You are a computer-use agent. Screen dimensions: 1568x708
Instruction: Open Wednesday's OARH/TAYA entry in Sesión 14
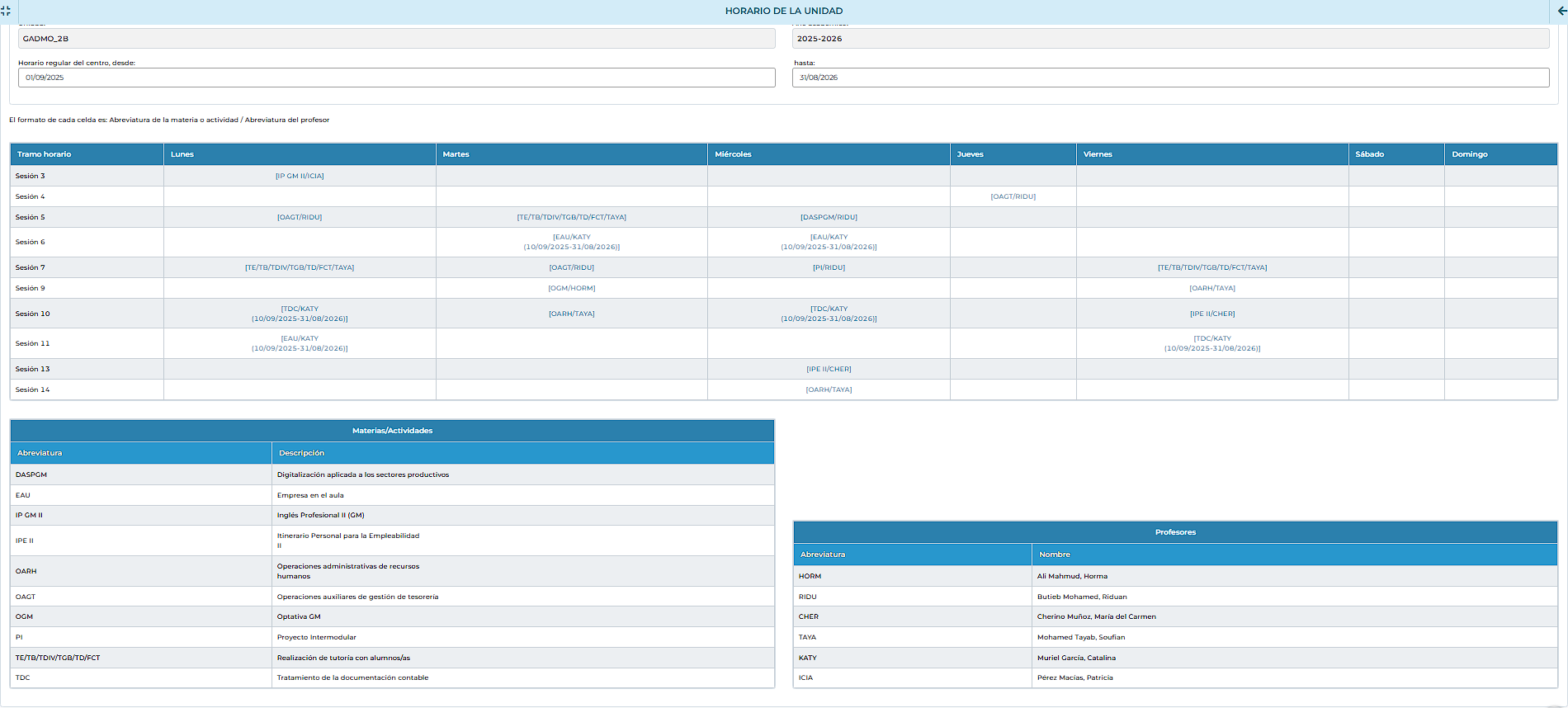click(x=829, y=389)
